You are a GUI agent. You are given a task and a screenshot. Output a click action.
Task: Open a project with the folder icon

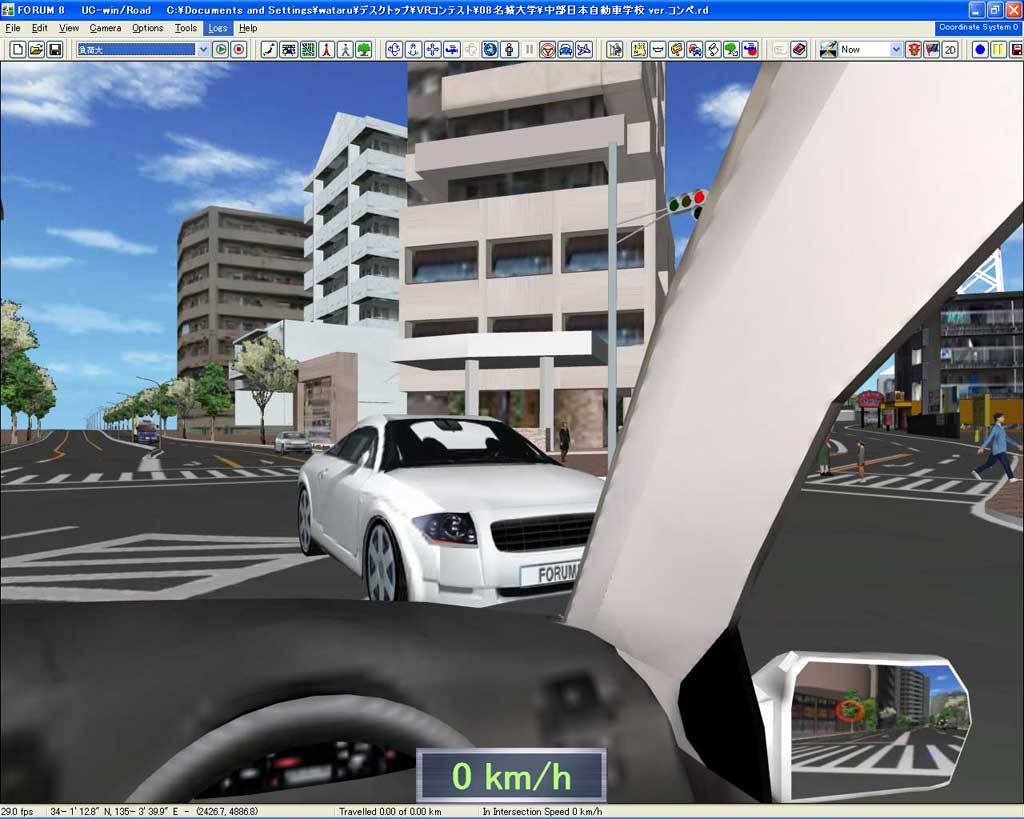coord(37,50)
